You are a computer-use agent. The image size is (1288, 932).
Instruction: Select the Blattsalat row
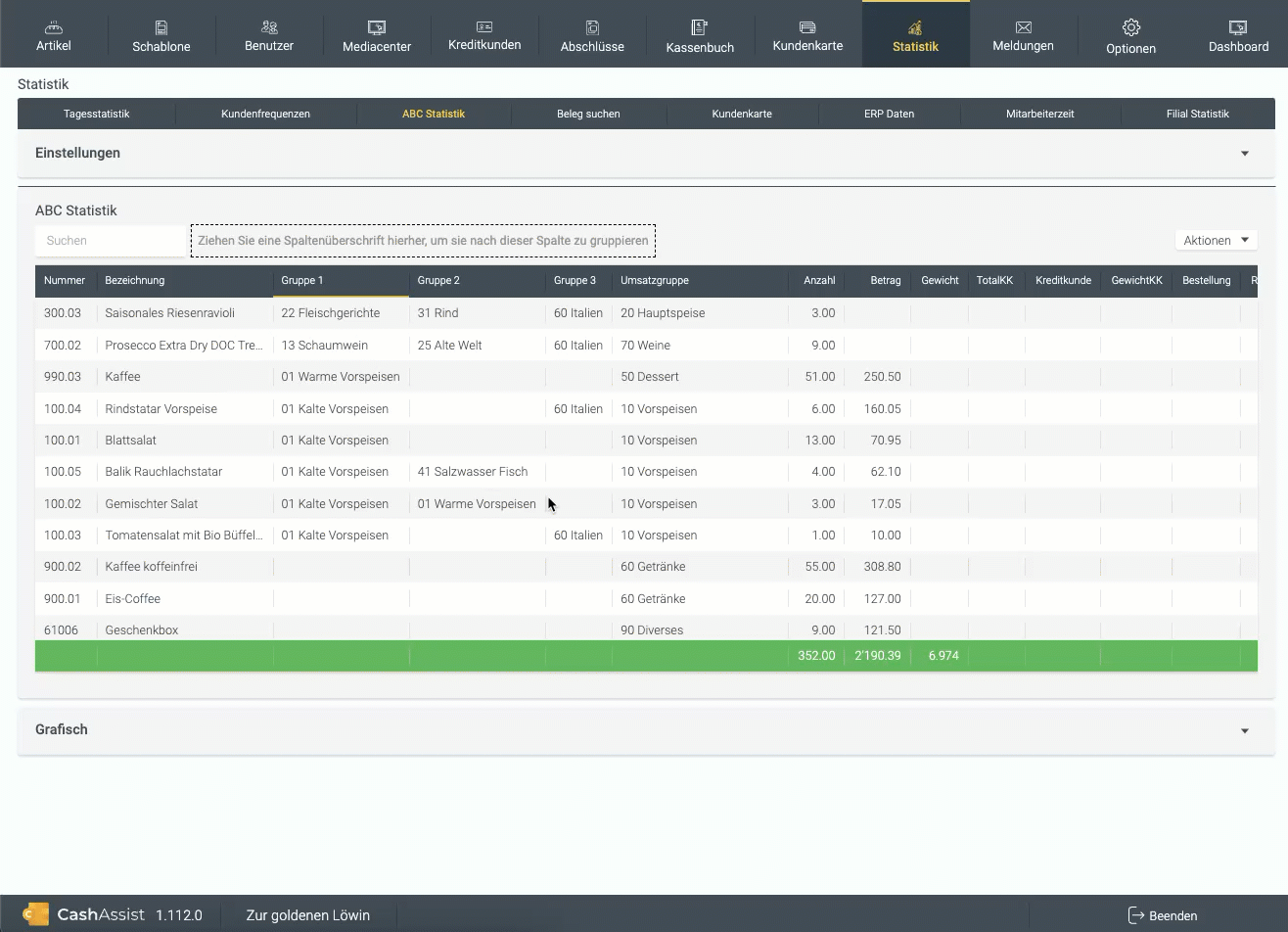(646, 441)
